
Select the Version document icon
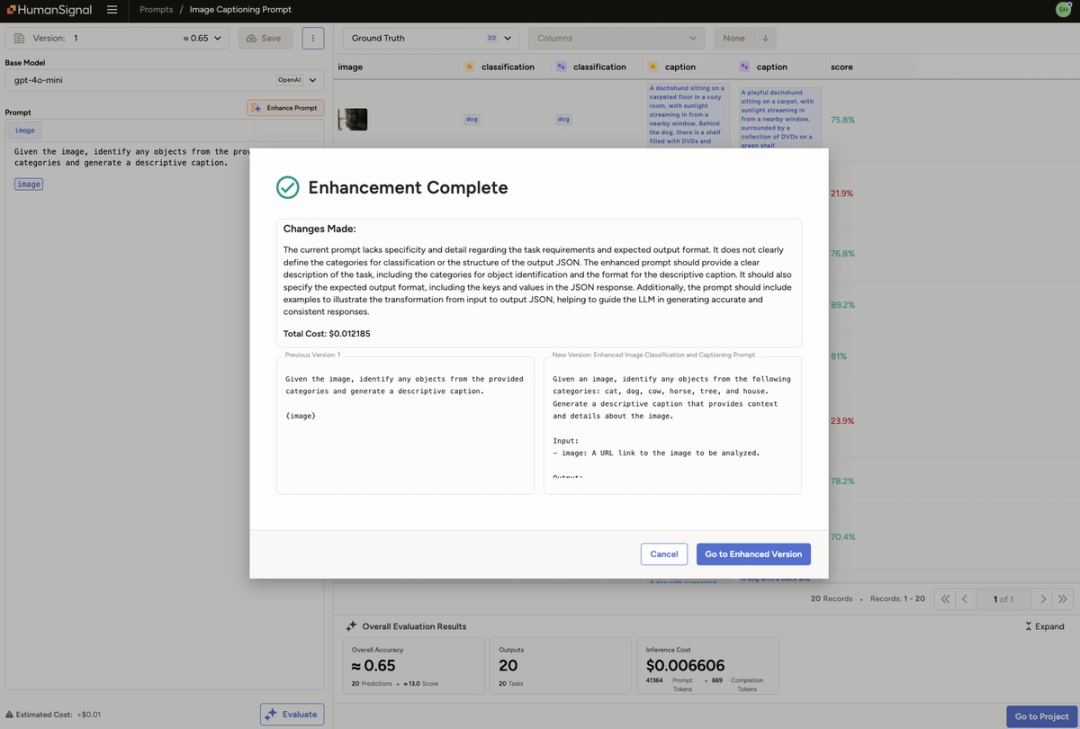20,37
